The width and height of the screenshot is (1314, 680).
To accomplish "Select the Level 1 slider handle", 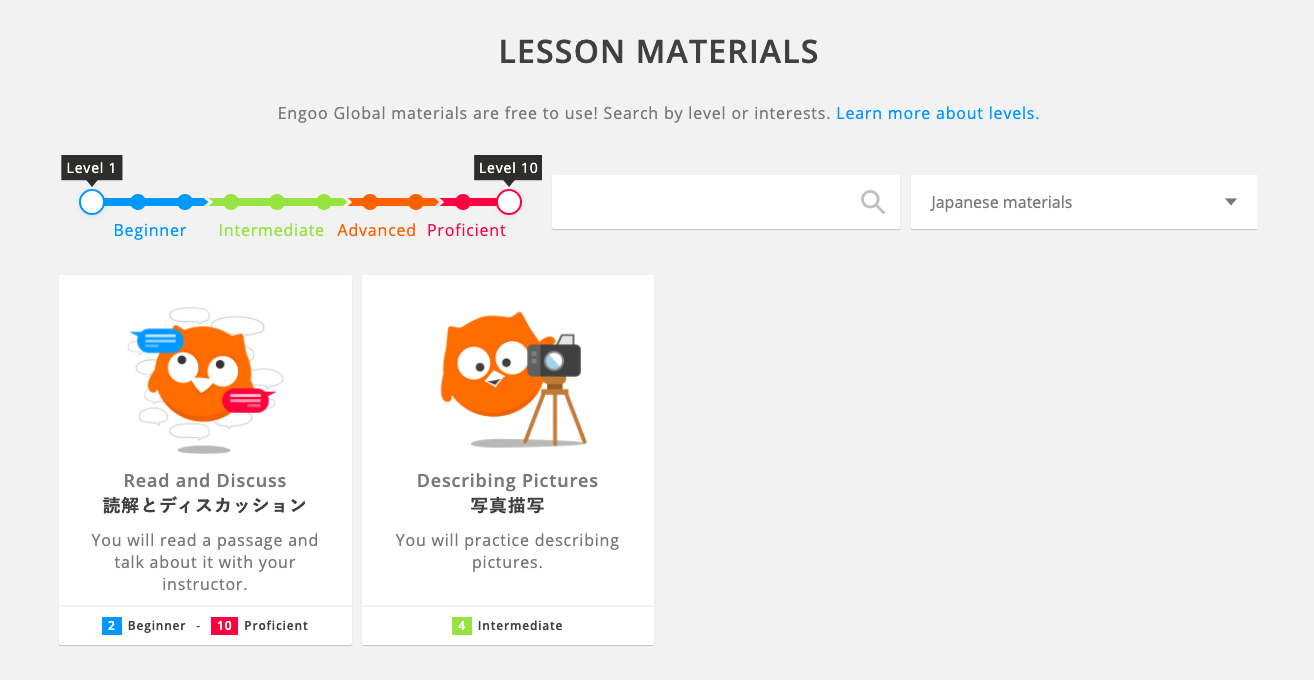I will 91,202.
